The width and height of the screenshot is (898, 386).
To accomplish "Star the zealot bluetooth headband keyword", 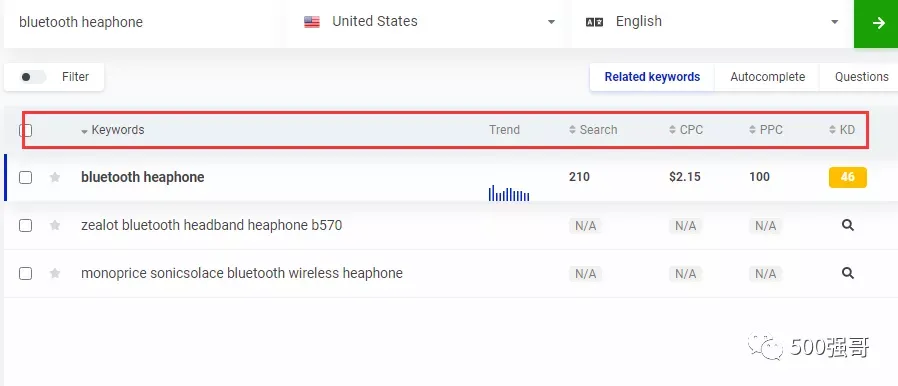I will click(x=55, y=226).
